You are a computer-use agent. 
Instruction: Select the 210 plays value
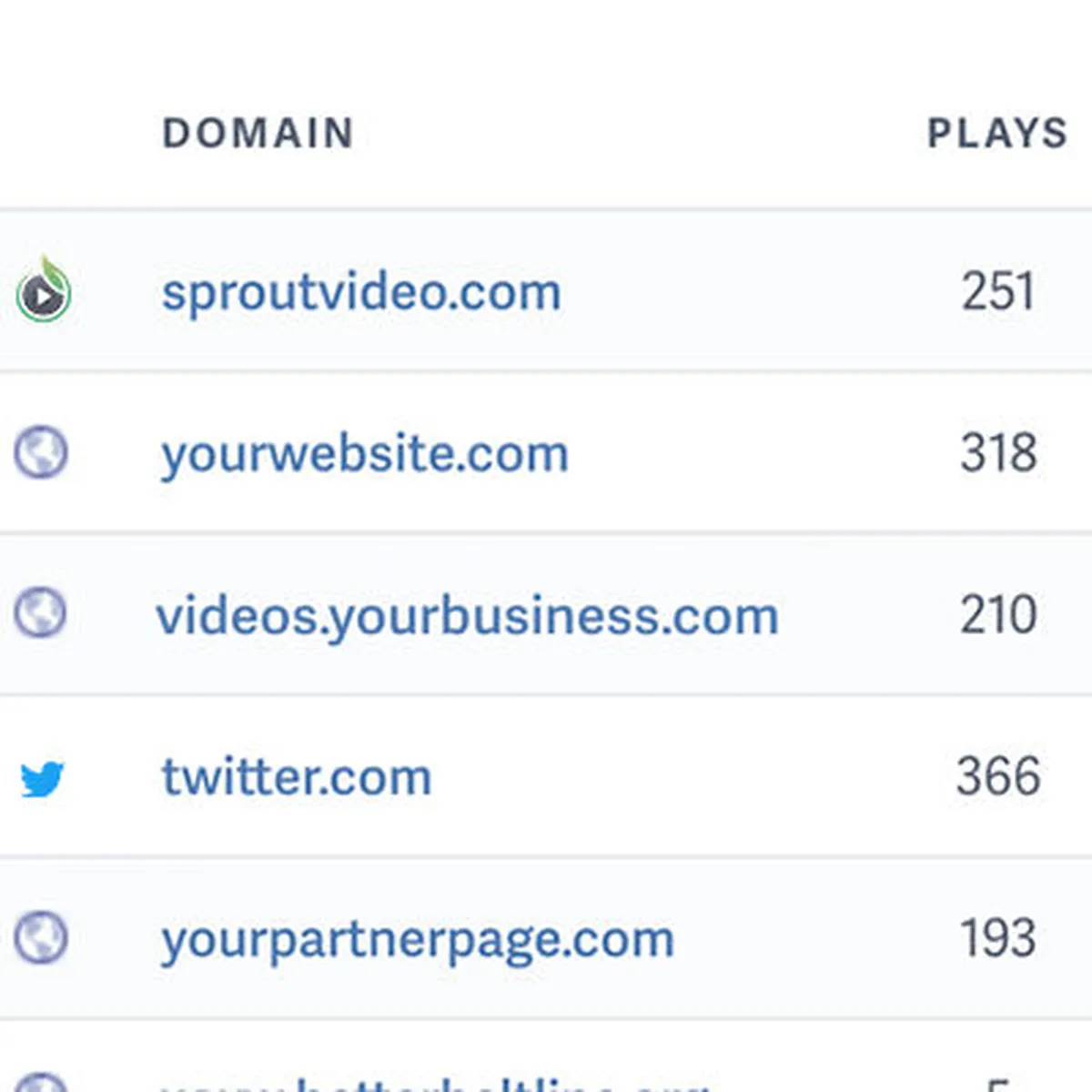pyautogui.click(x=997, y=615)
